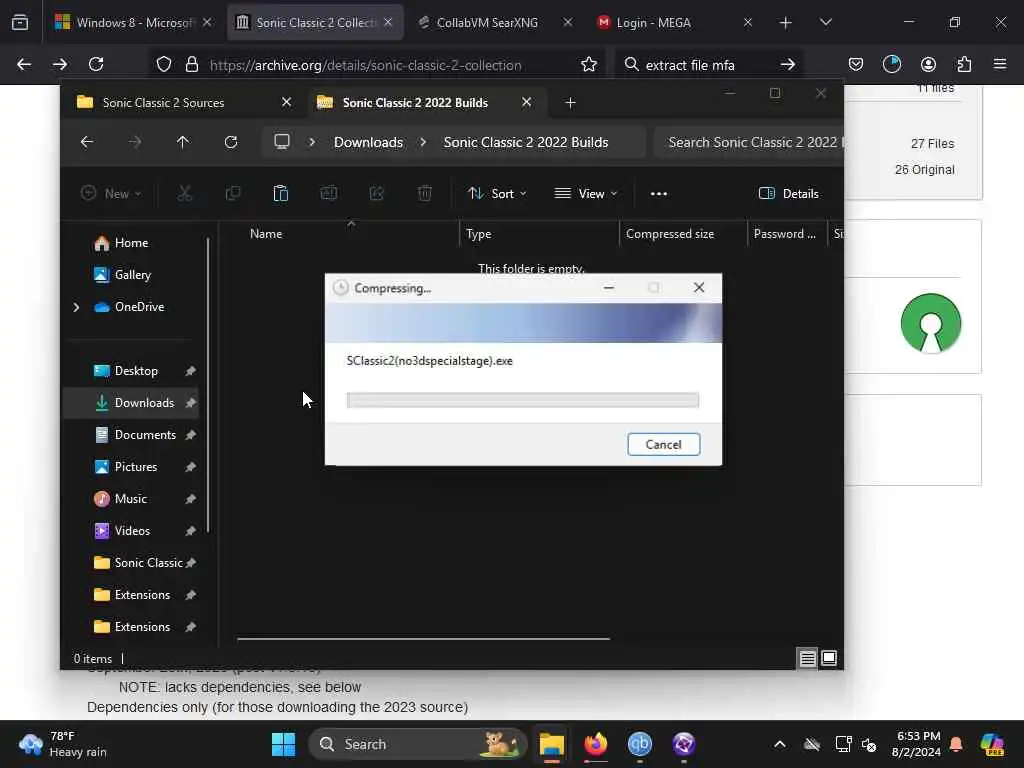The width and height of the screenshot is (1024, 768).
Task: Open Firefox account icon
Action: coord(928,64)
